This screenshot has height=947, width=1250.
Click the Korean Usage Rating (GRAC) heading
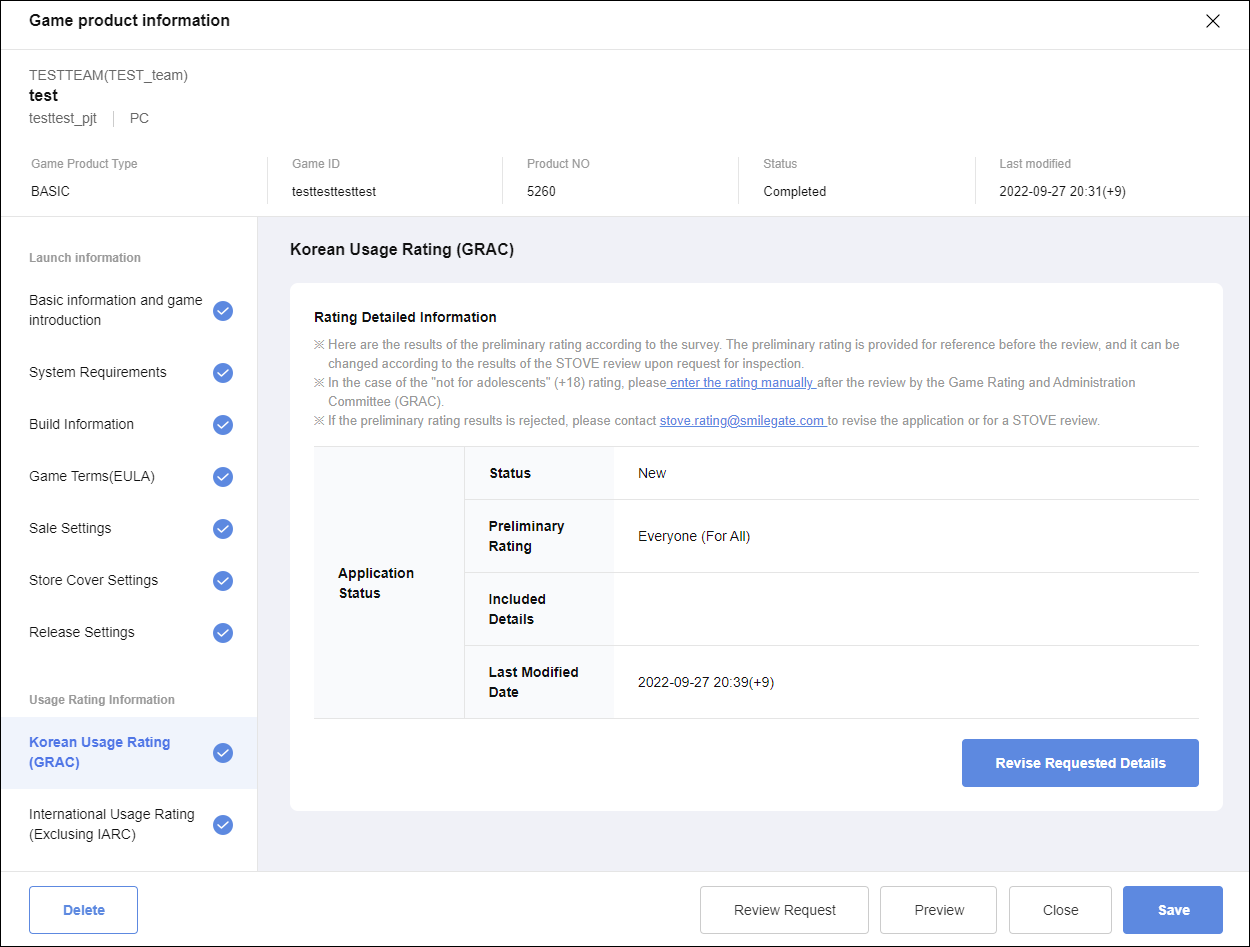click(402, 249)
